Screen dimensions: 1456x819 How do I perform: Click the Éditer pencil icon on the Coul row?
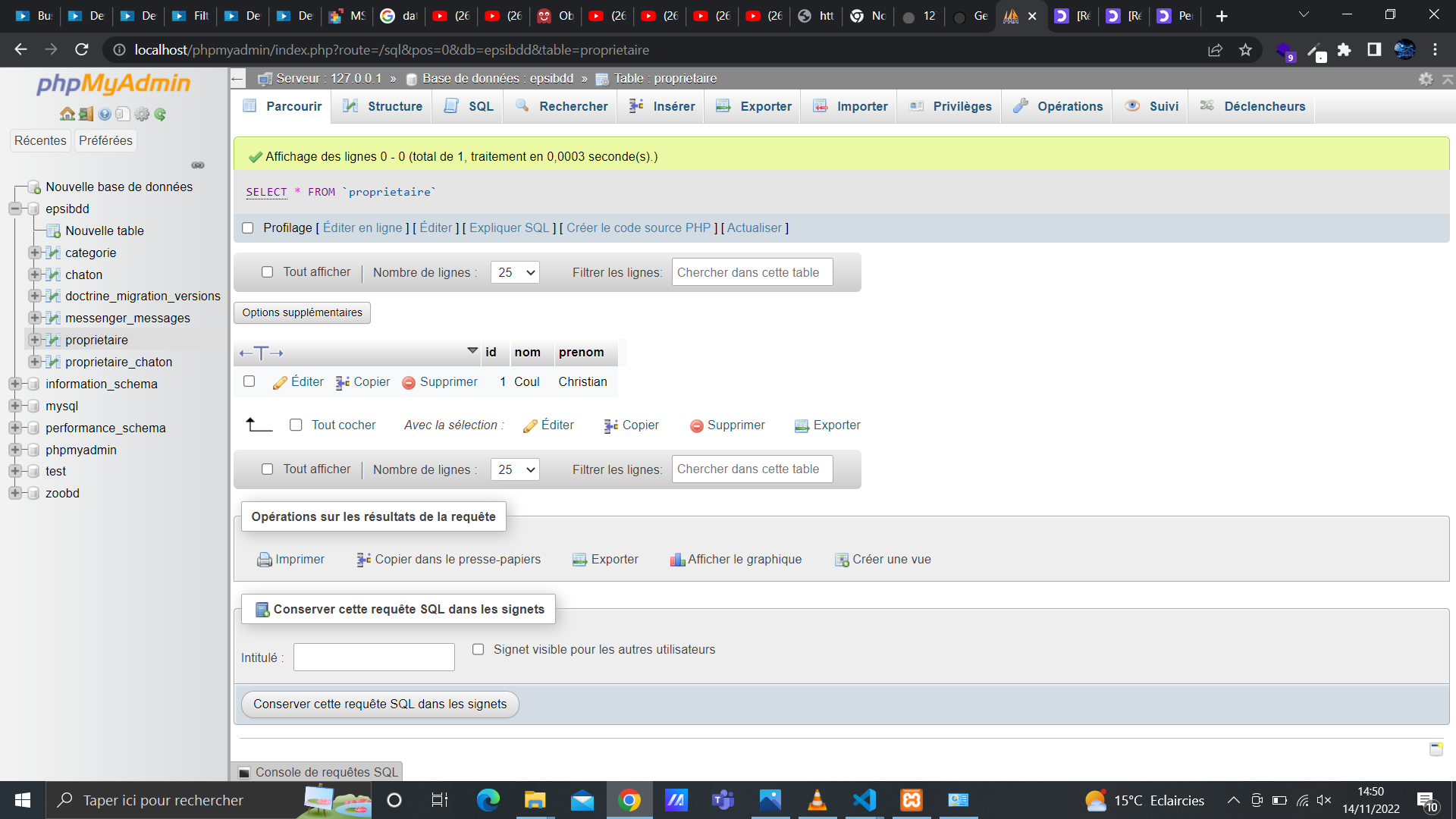tap(281, 382)
